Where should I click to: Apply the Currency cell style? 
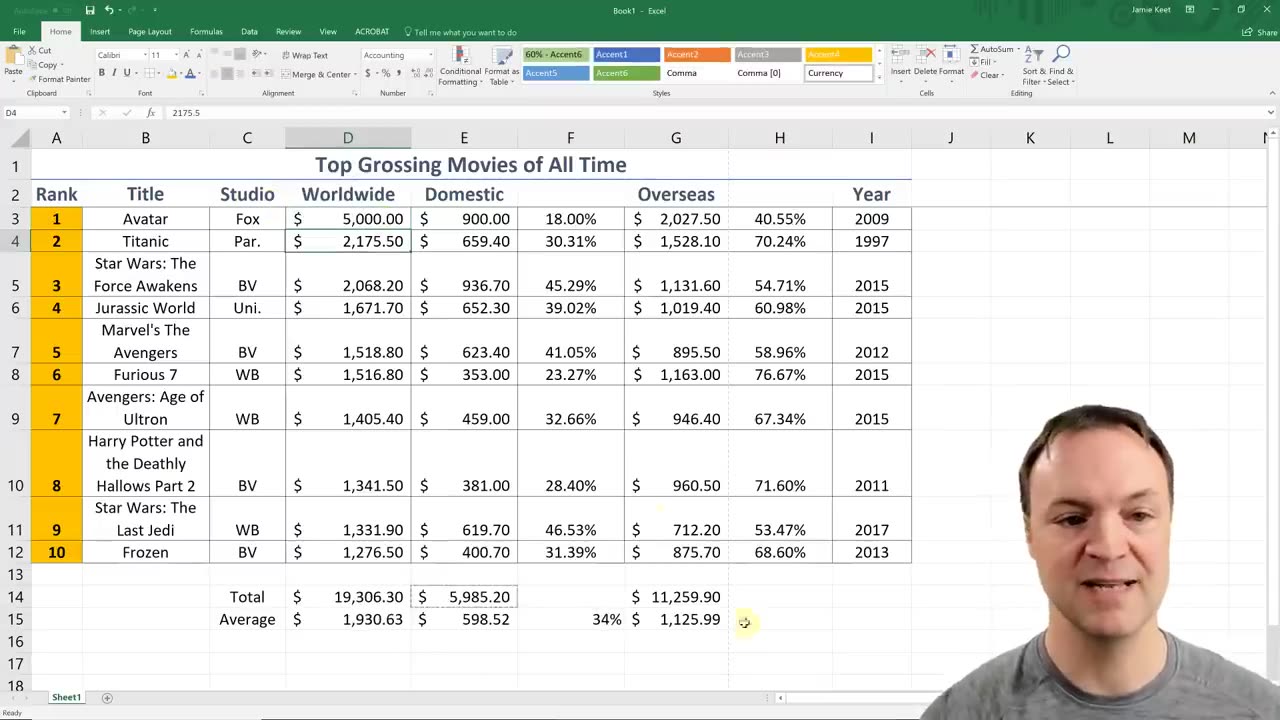[839, 73]
